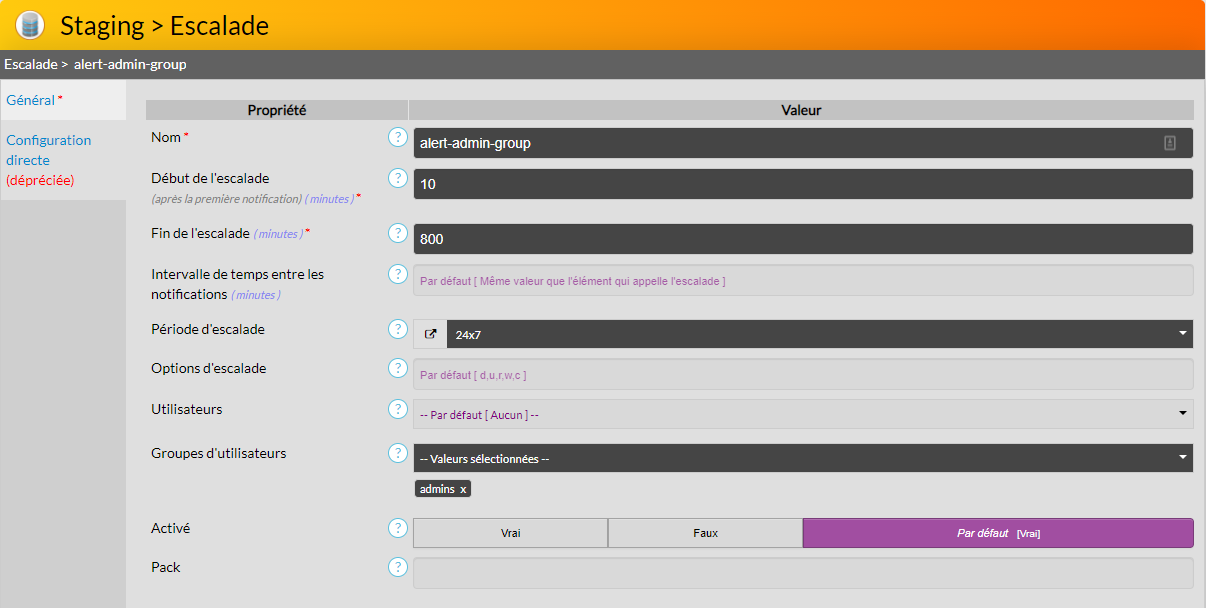Open help for Début de l'escalade
The image size is (1206, 608).
(397, 179)
